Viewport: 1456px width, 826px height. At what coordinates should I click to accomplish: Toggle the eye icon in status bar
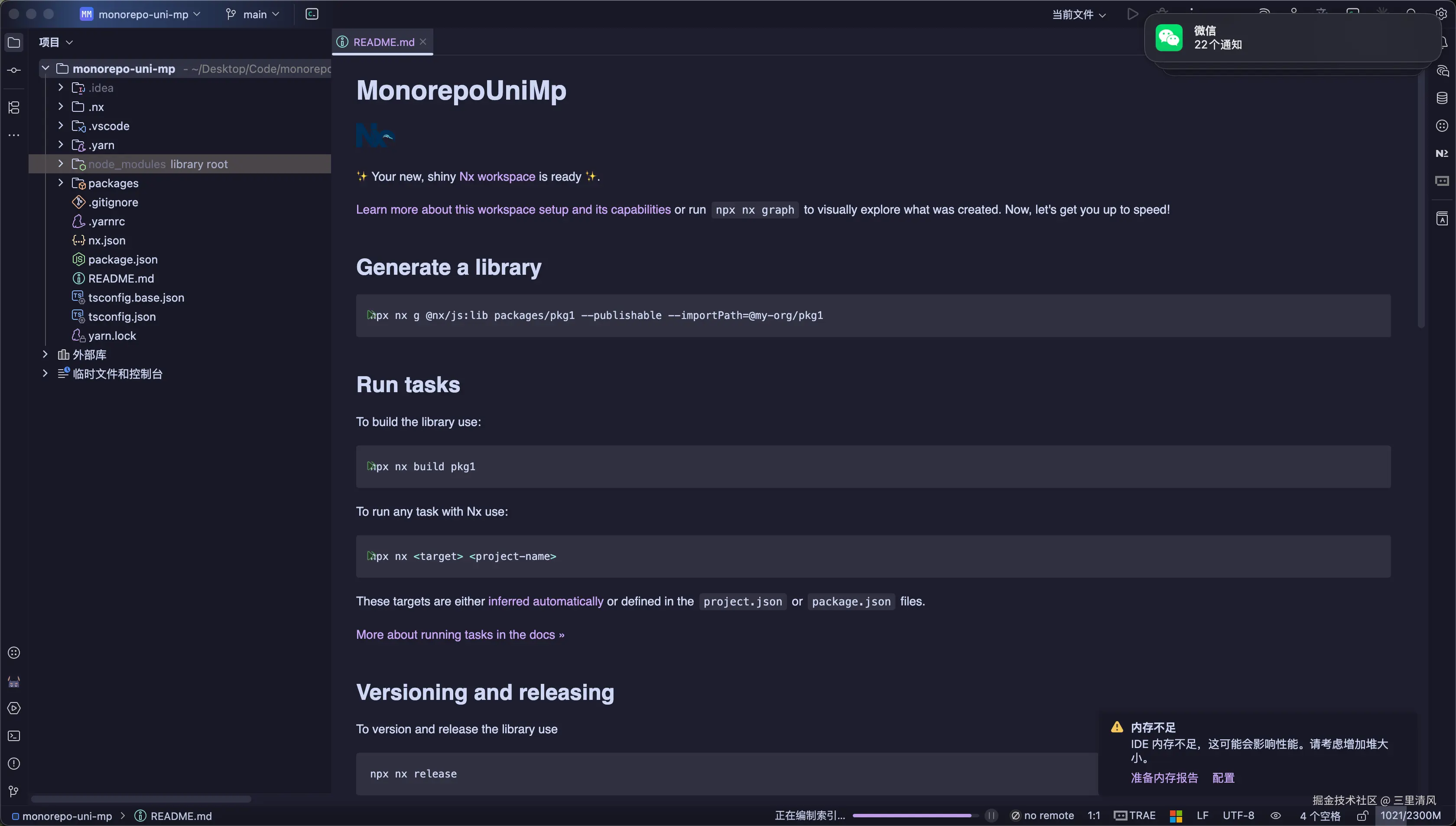coord(1276,815)
